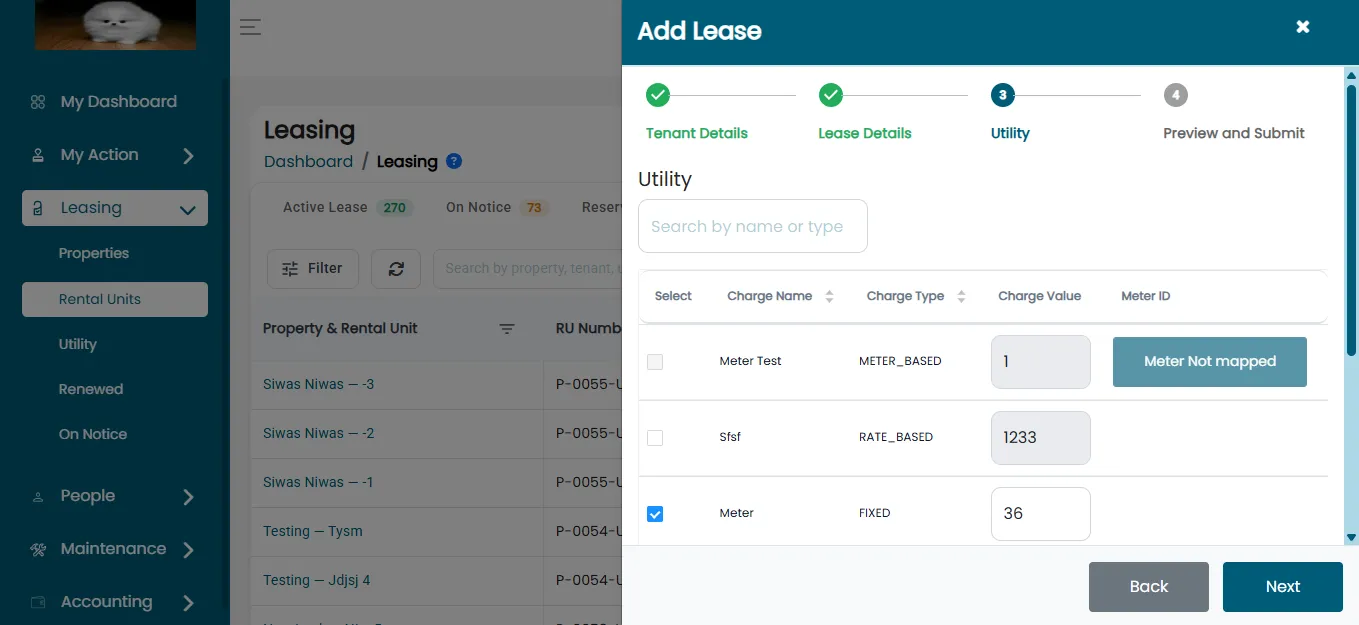Viewport: 1359px width, 625px height.
Task: Click the Back button
Action: (x=1149, y=587)
